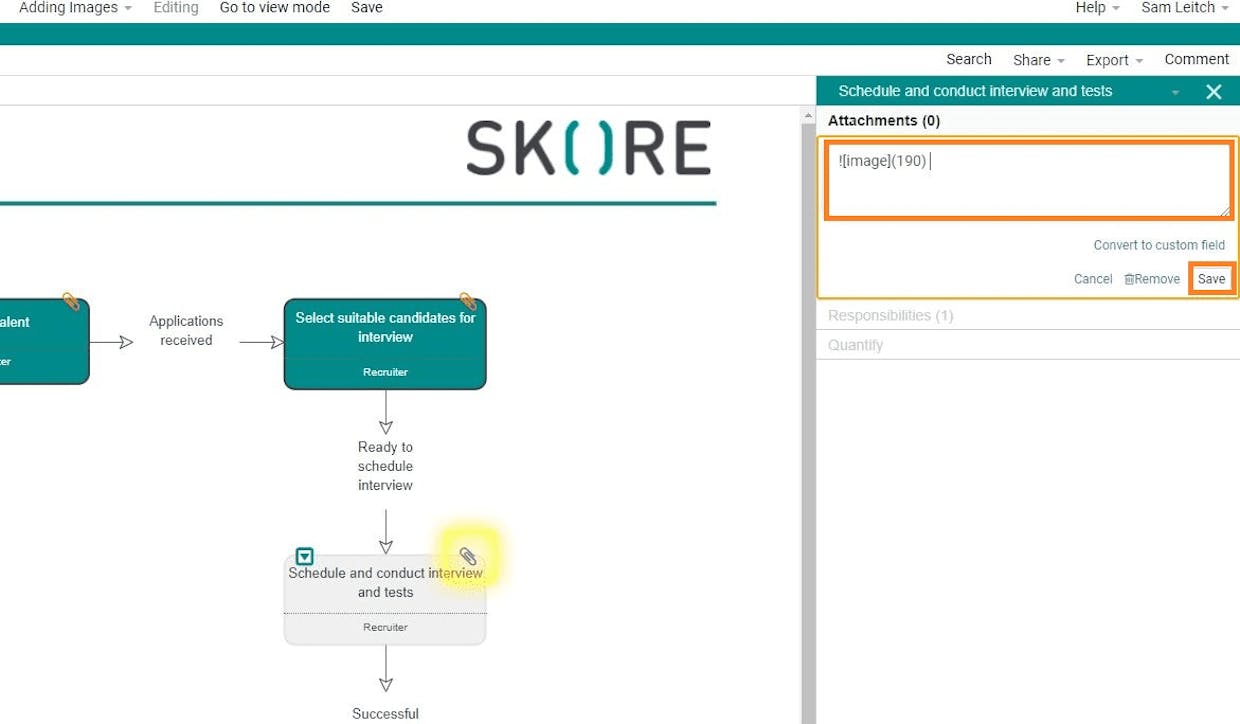Image resolution: width=1240 pixels, height=724 pixels.
Task: Open the detail arrow icon on Schedule box
Action: point(305,557)
